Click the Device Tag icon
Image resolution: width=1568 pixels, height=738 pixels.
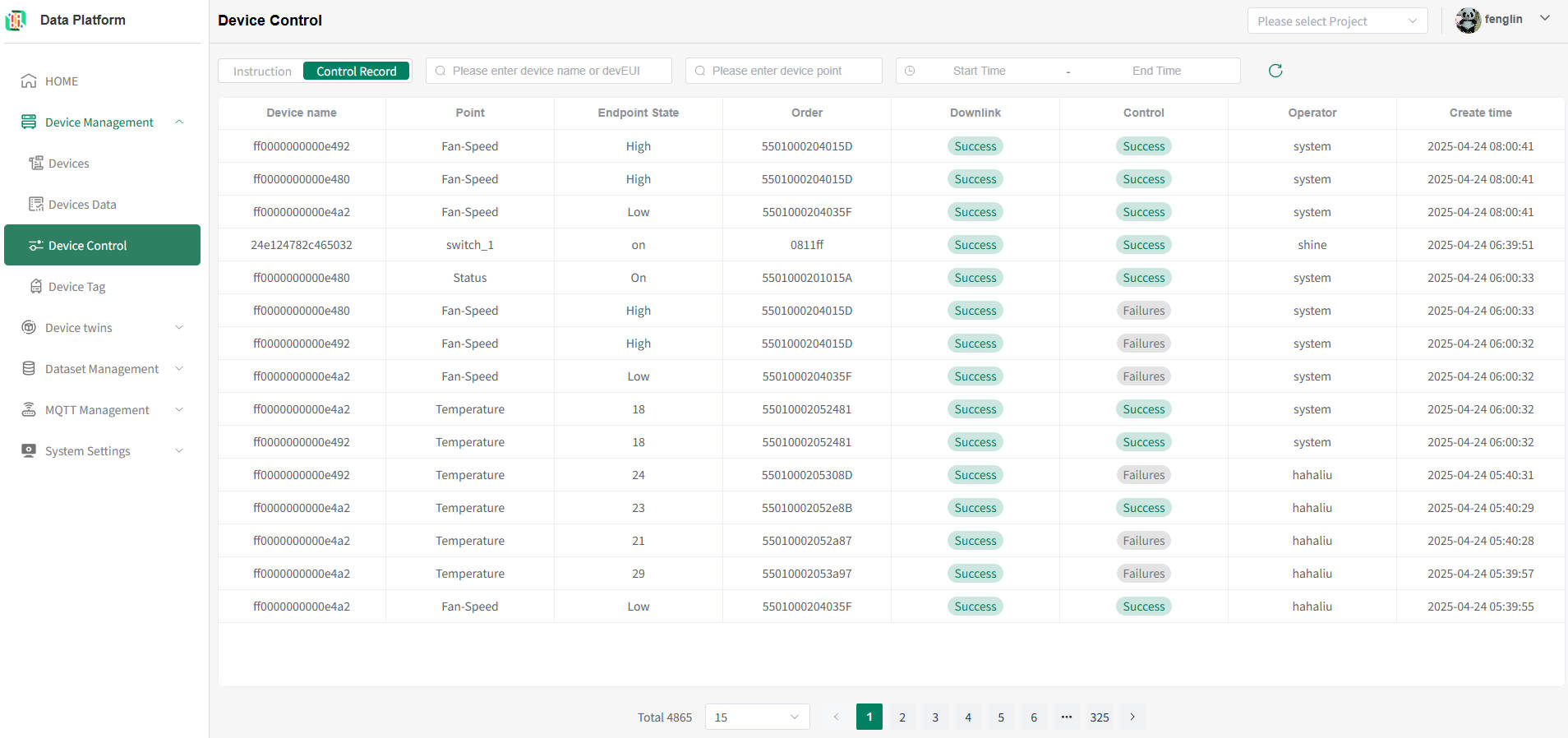(36, 286)
